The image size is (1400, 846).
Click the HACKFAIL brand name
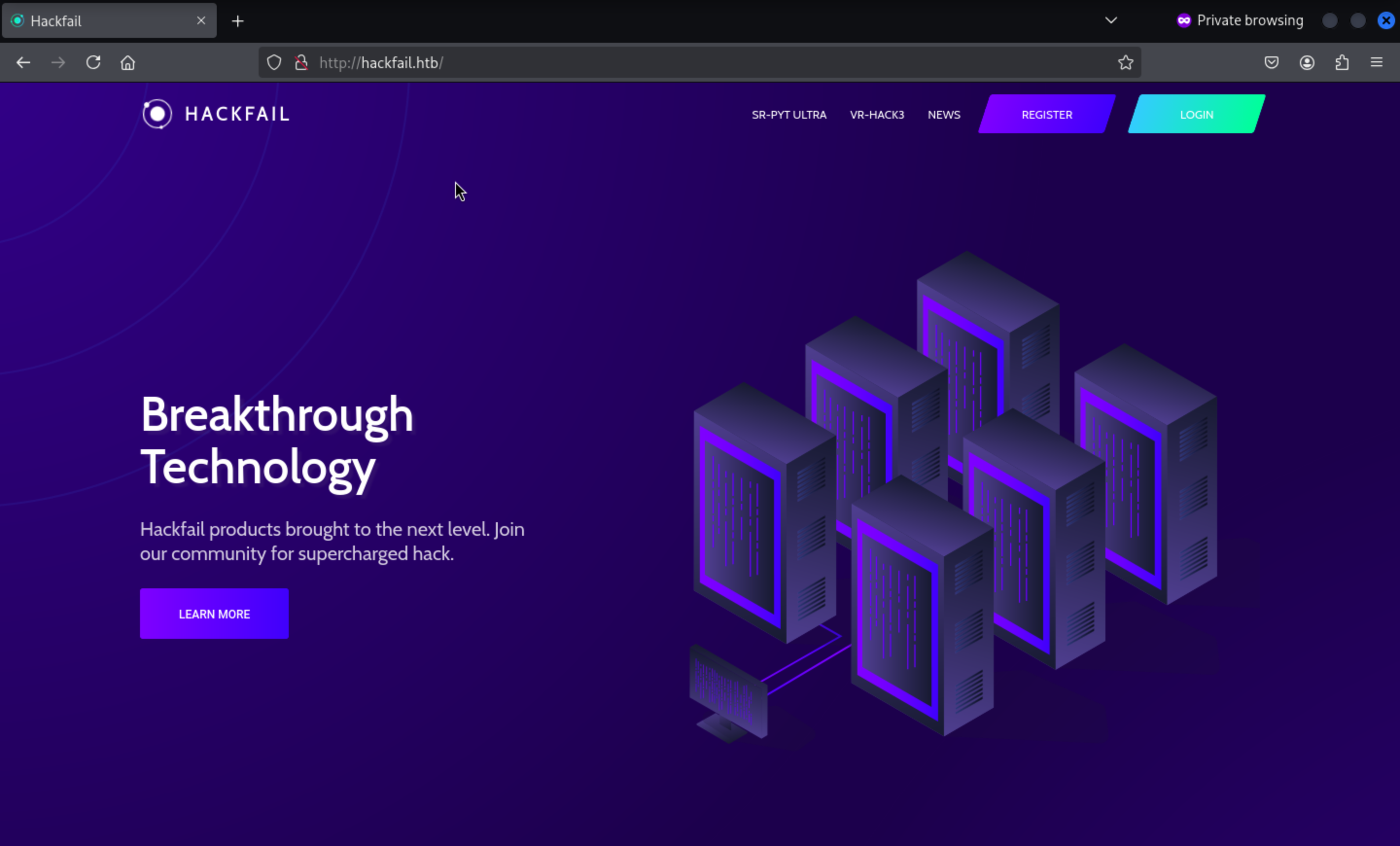coord(238,114)
